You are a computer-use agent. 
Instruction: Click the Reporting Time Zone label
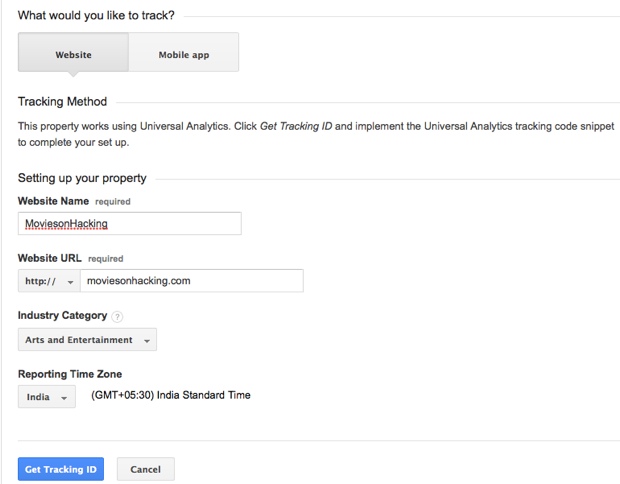click(x=70, y=374)
